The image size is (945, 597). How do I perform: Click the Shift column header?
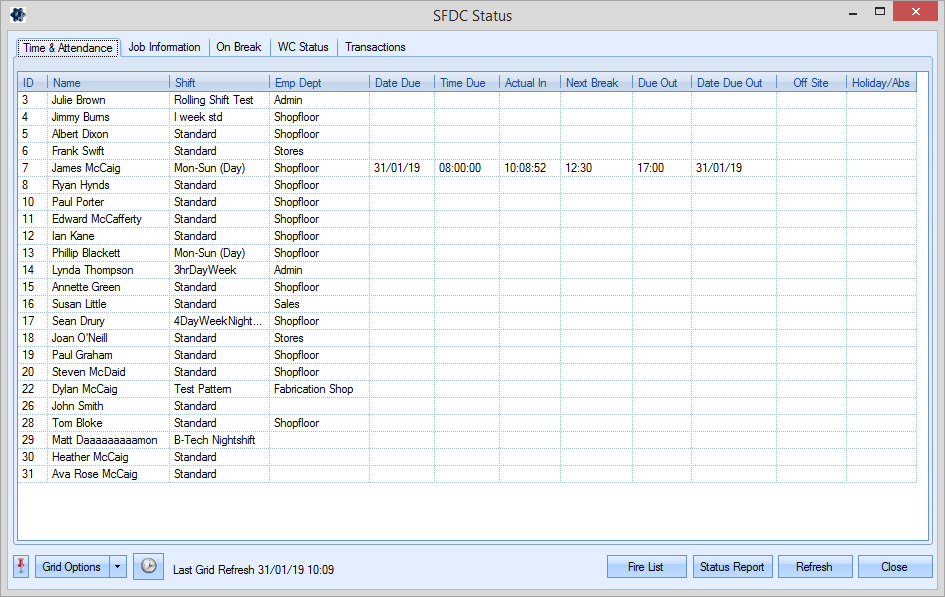(x=218, y=83)
